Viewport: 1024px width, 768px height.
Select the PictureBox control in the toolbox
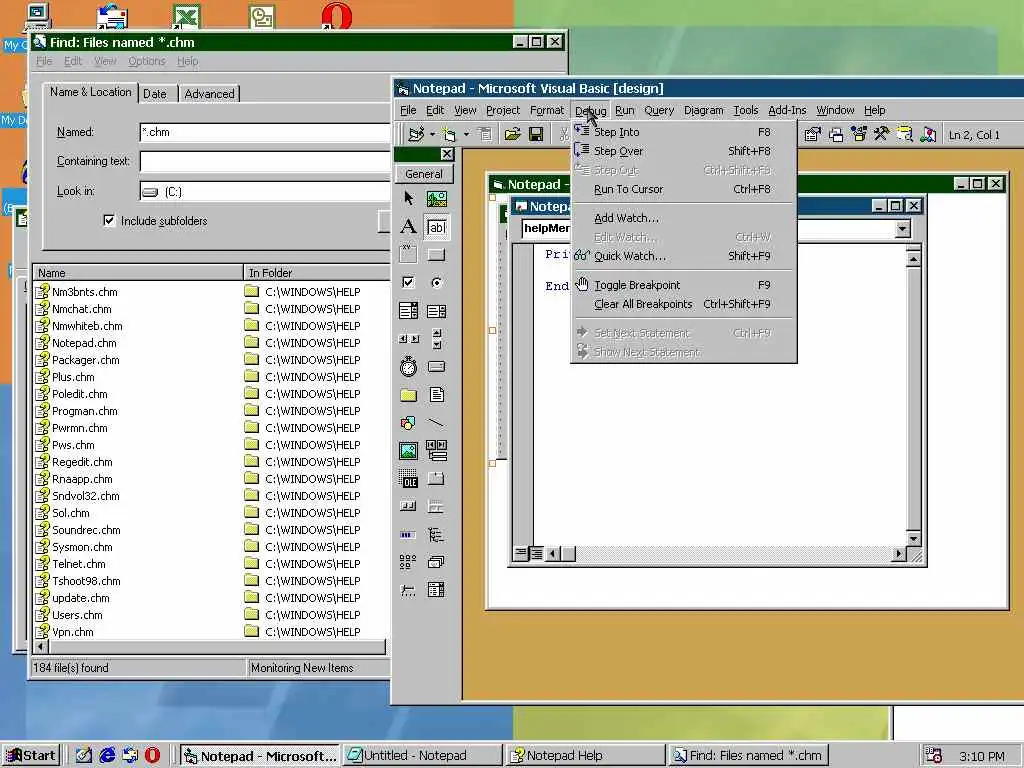436,198
